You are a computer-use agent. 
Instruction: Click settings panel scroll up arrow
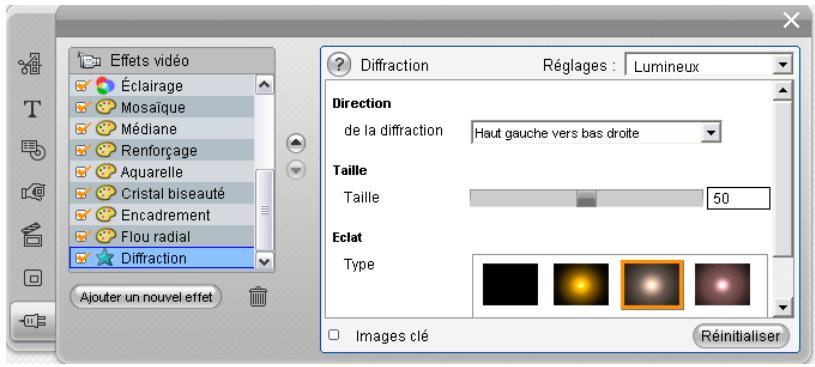coord(782,90)
